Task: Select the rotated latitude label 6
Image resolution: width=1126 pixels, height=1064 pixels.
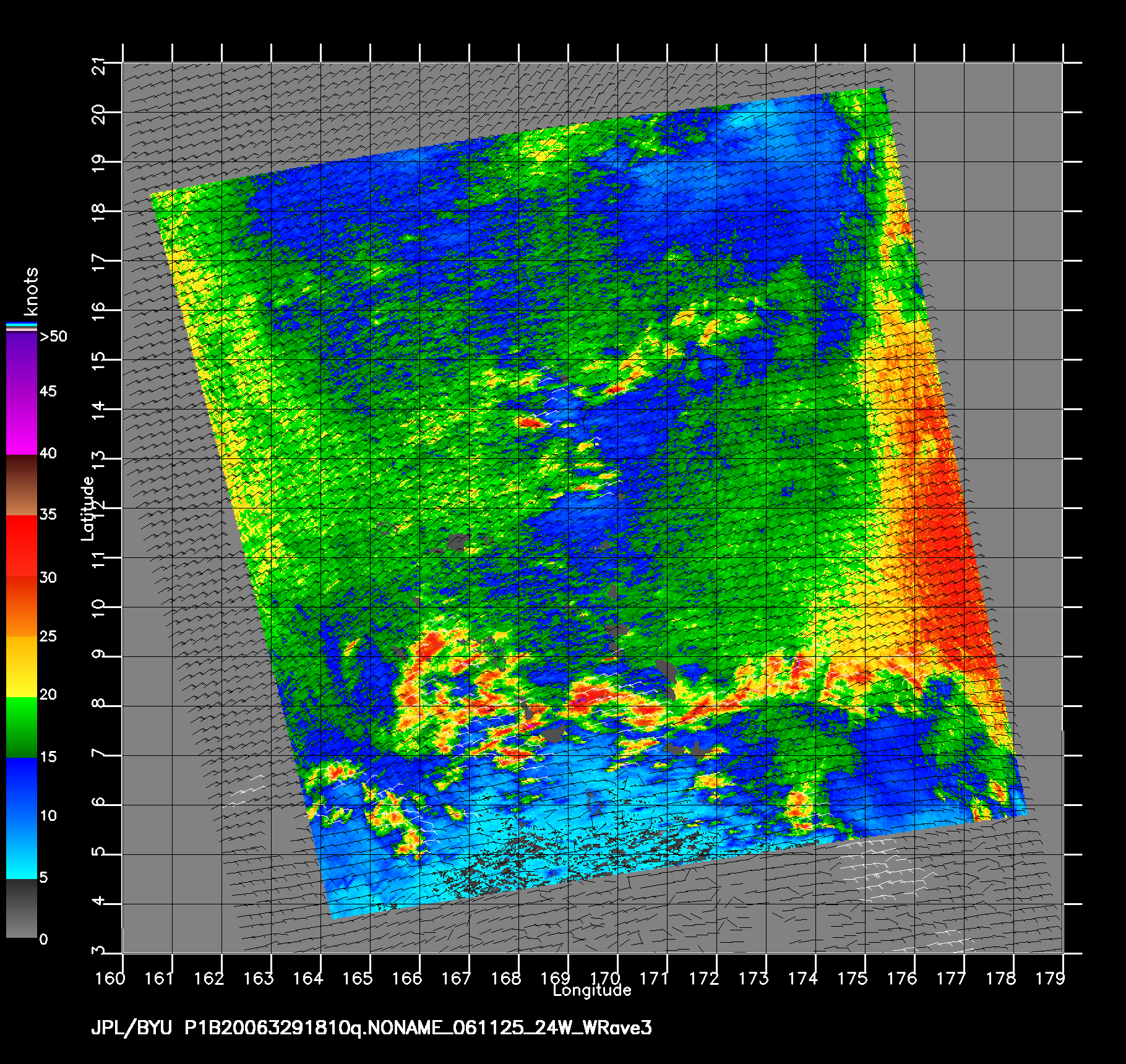Action: pos(99,802)
